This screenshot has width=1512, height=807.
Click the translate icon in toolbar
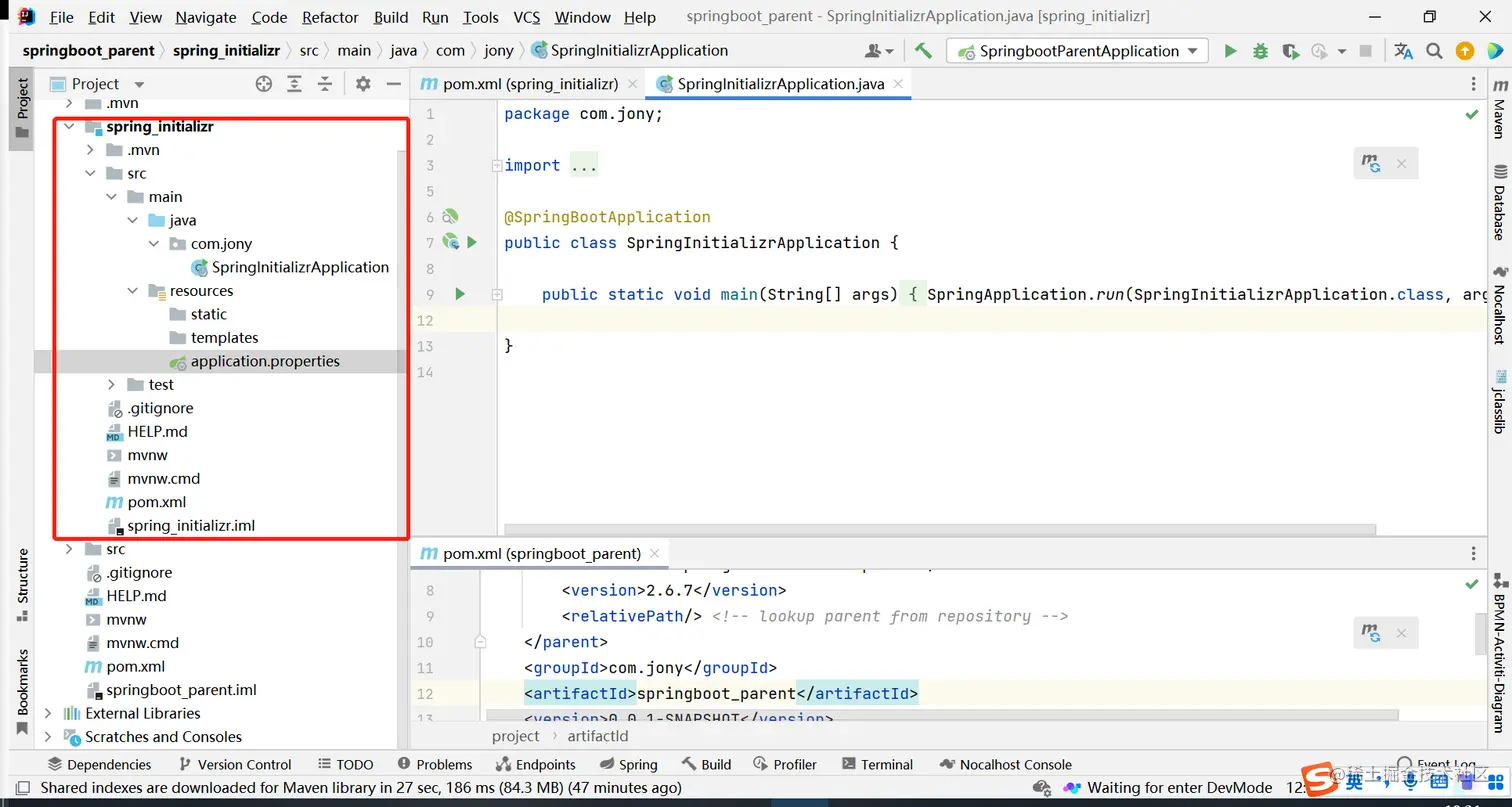[x=1403, y=51]
